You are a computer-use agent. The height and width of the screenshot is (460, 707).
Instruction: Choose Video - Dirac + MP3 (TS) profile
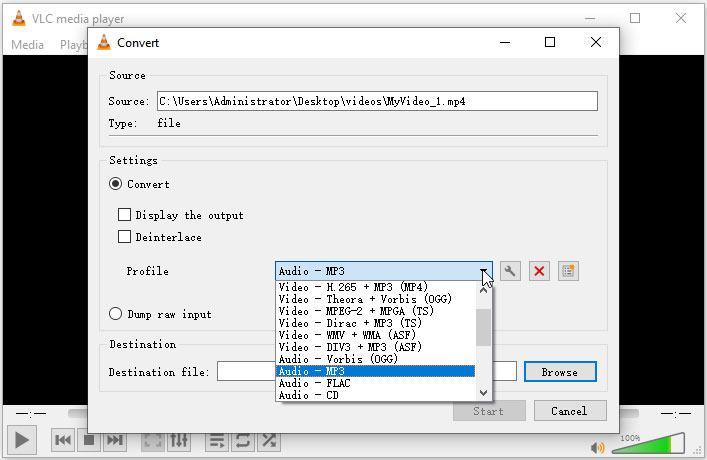375,323
